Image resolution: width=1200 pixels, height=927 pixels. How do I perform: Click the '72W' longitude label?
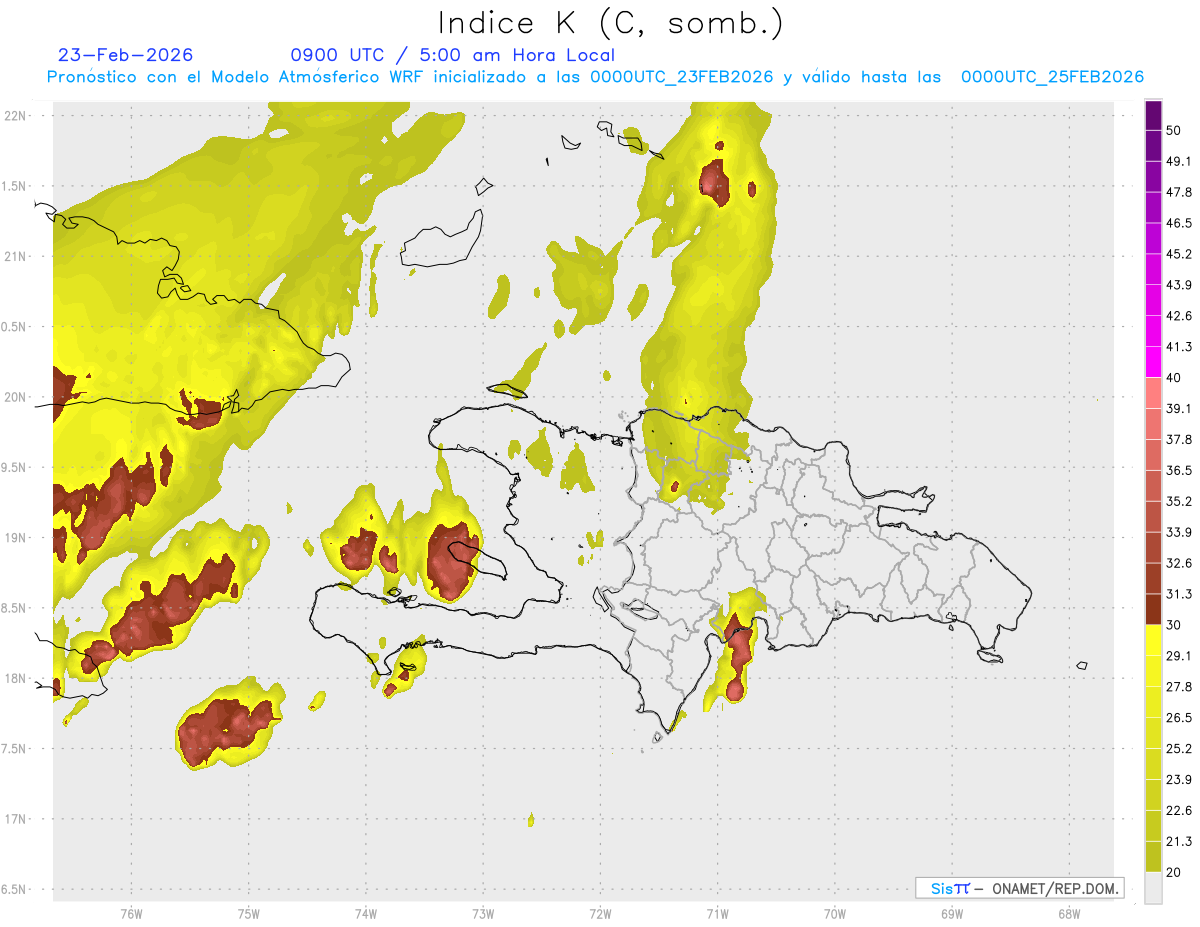(600, 914)
